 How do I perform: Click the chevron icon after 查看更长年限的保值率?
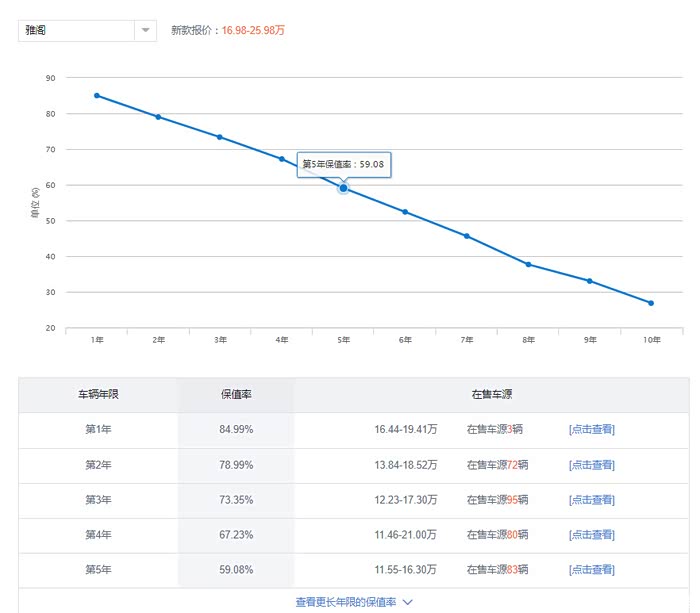pos(407,602)
